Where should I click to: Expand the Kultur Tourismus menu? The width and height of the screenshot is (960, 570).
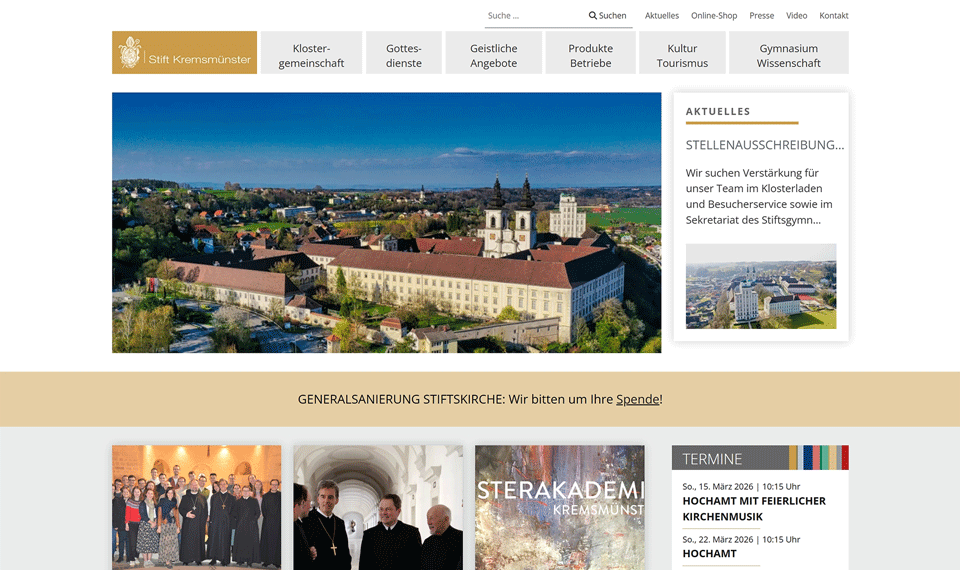[682, 55]
